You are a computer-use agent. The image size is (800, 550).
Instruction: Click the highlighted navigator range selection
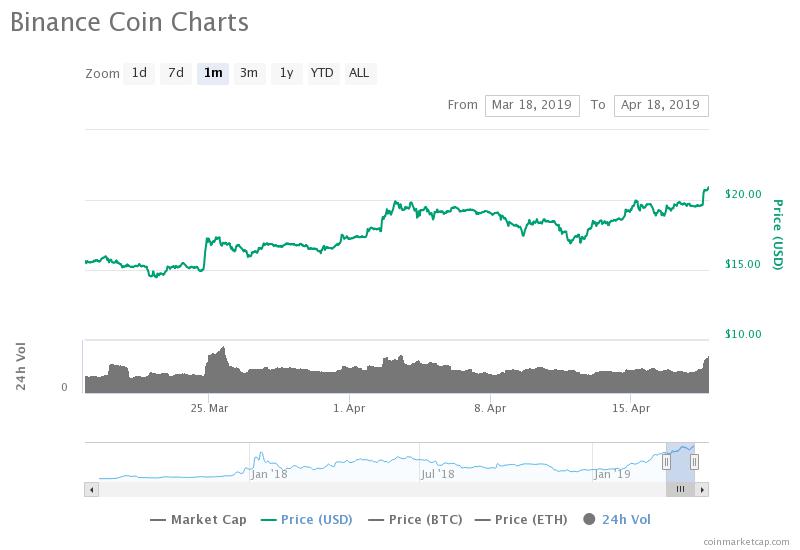pyautogui.click(x=680, y=461)
